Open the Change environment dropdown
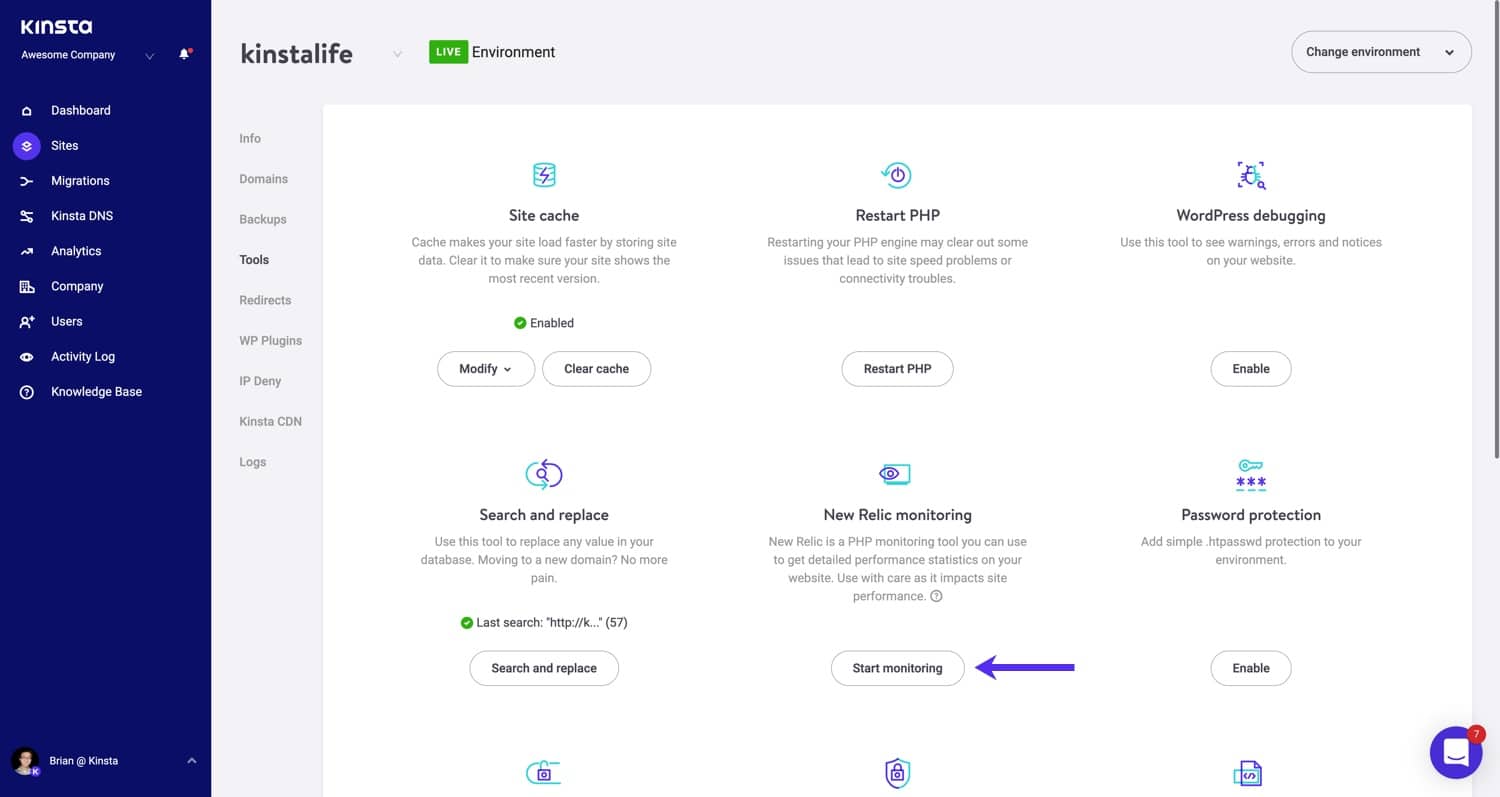Viewport: 1500px width, 797px height. (1381, 52)
